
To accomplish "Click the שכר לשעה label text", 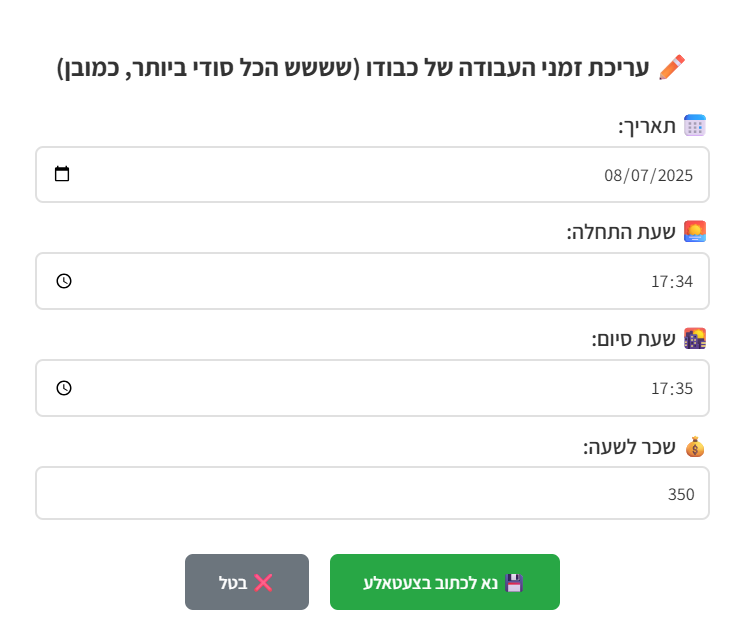I will coord(629,447).
